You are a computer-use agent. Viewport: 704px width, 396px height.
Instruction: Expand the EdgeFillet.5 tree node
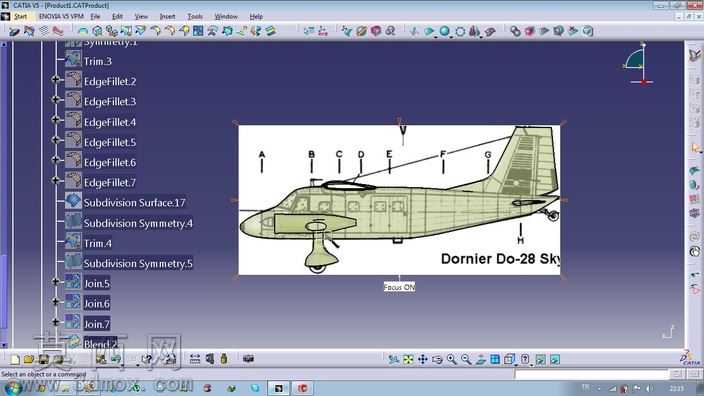click(56, 140)
